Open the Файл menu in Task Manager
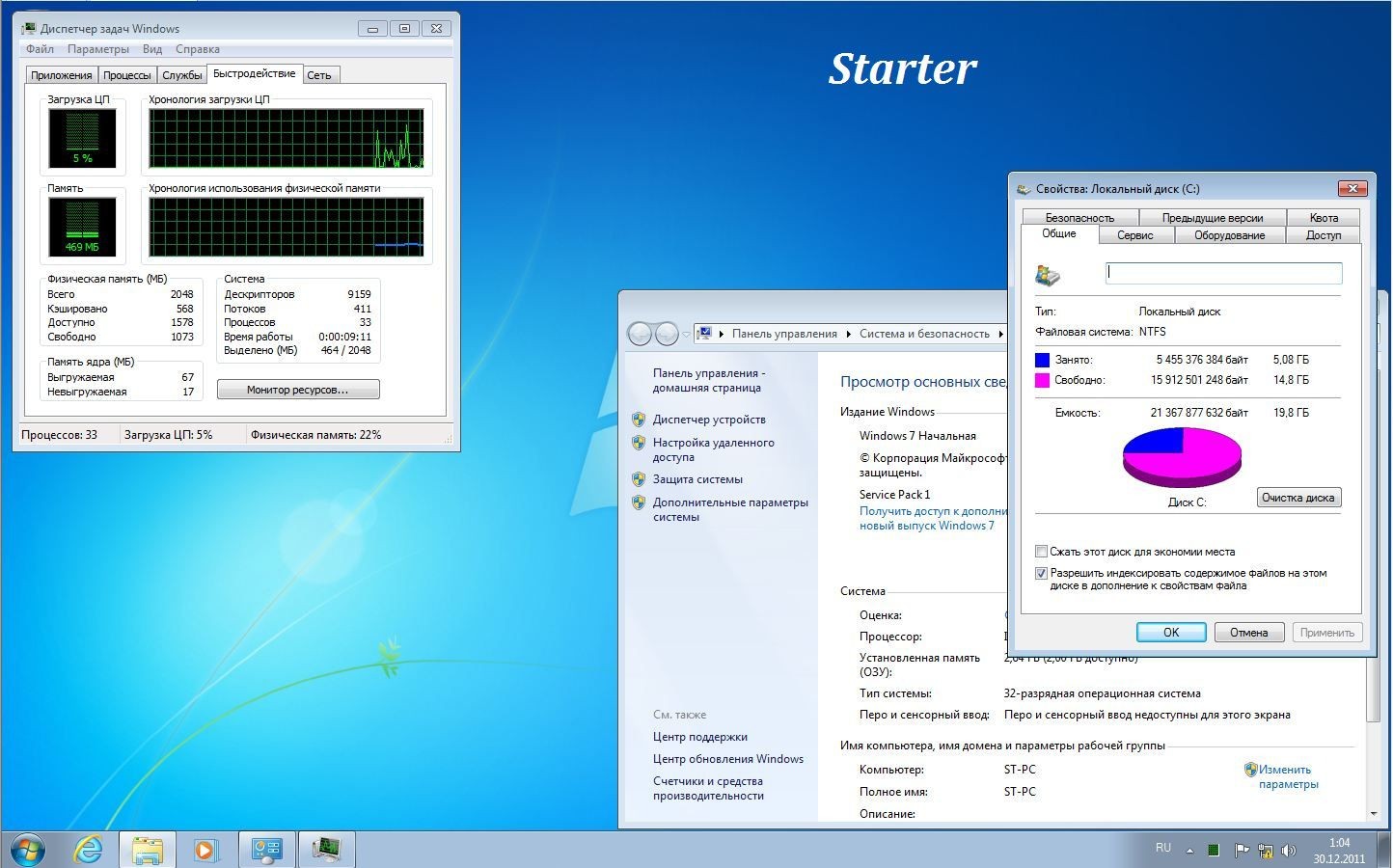 pos(40,49)
